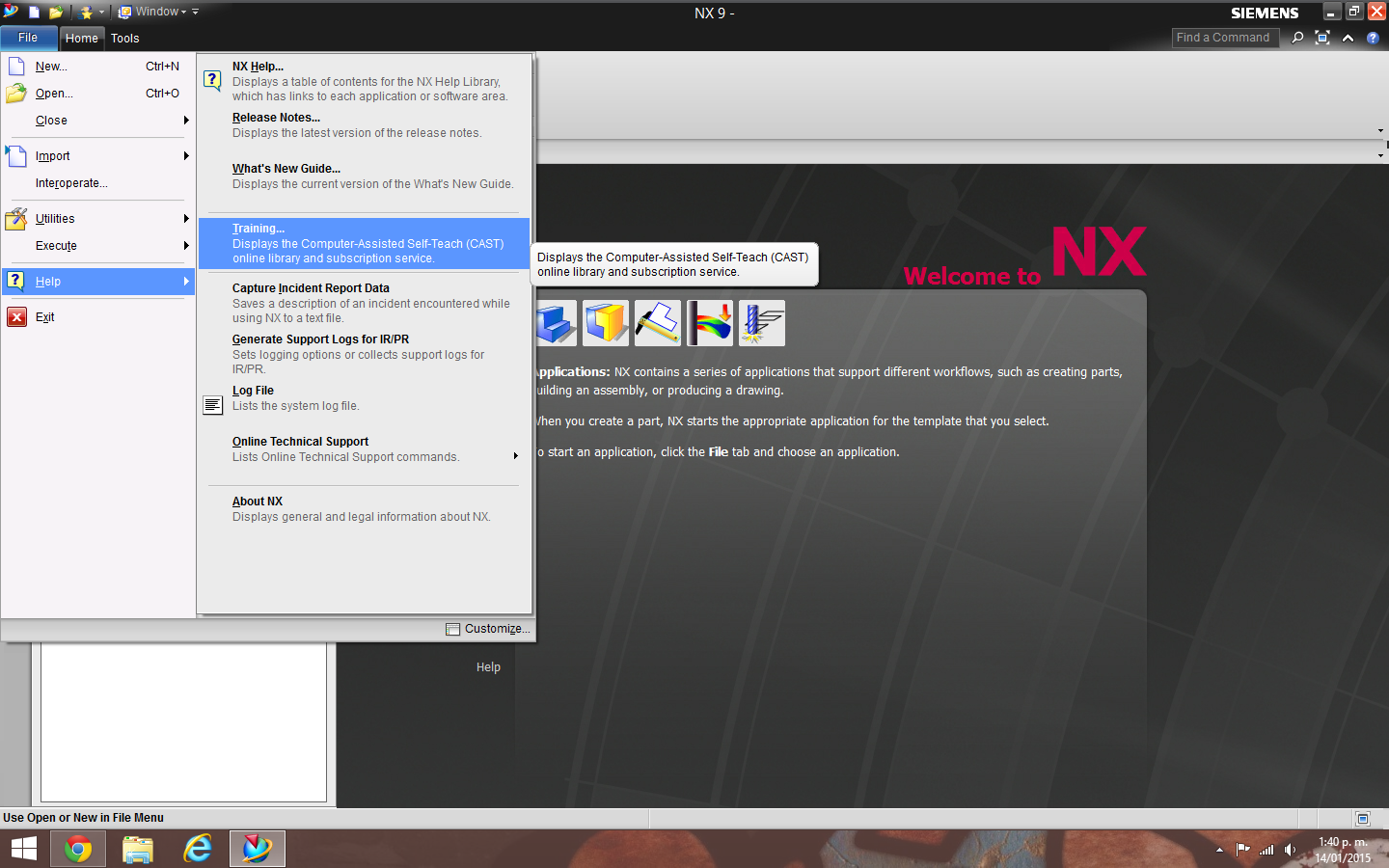
Task: Switch to the Tools tab
Action: [x=124, y=39]
